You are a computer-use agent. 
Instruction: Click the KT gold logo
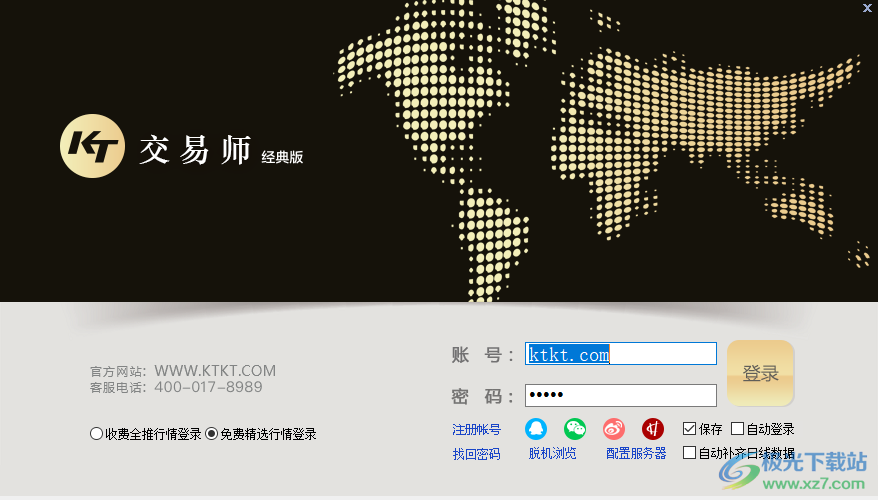(92, 146)
